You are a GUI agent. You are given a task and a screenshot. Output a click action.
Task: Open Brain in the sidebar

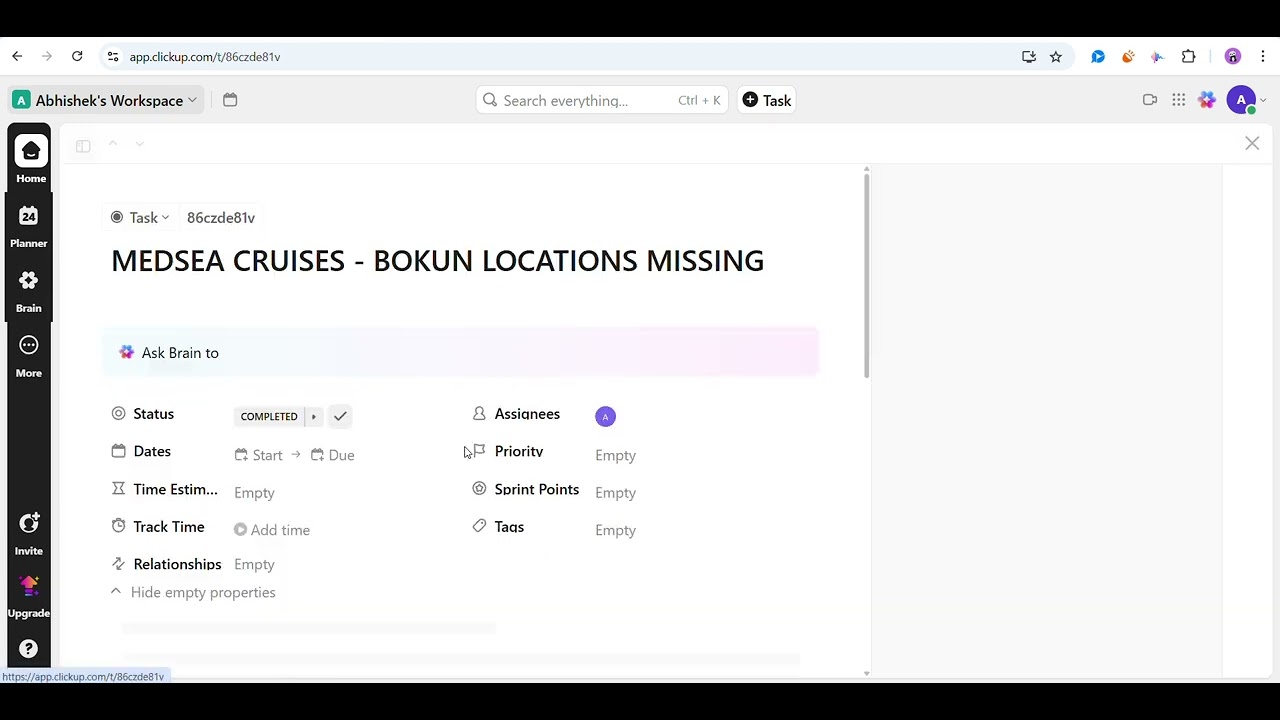pyautogui.click(x=28, y=291)
